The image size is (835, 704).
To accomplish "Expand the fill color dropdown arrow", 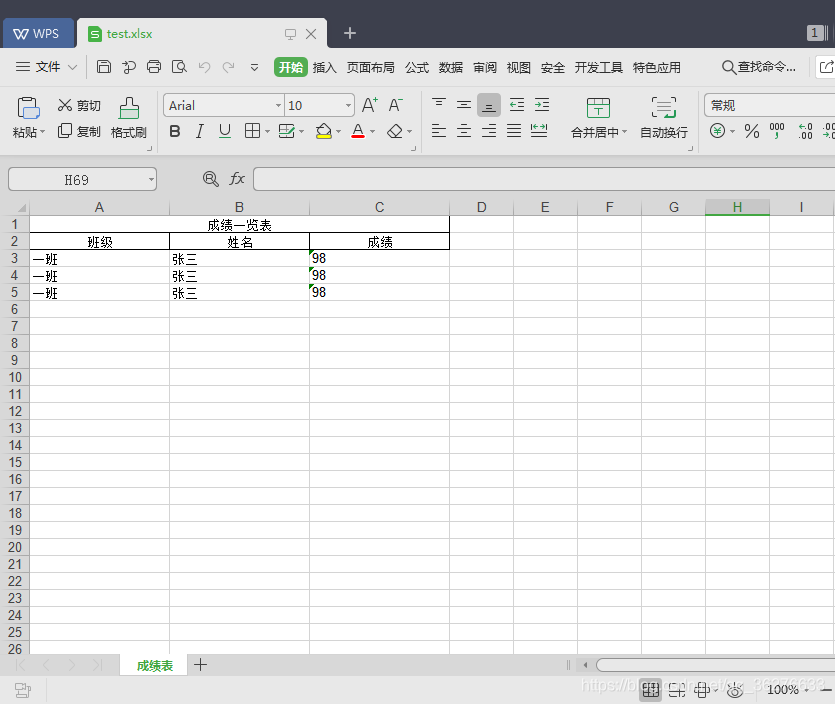I will (x=337, y=131).
